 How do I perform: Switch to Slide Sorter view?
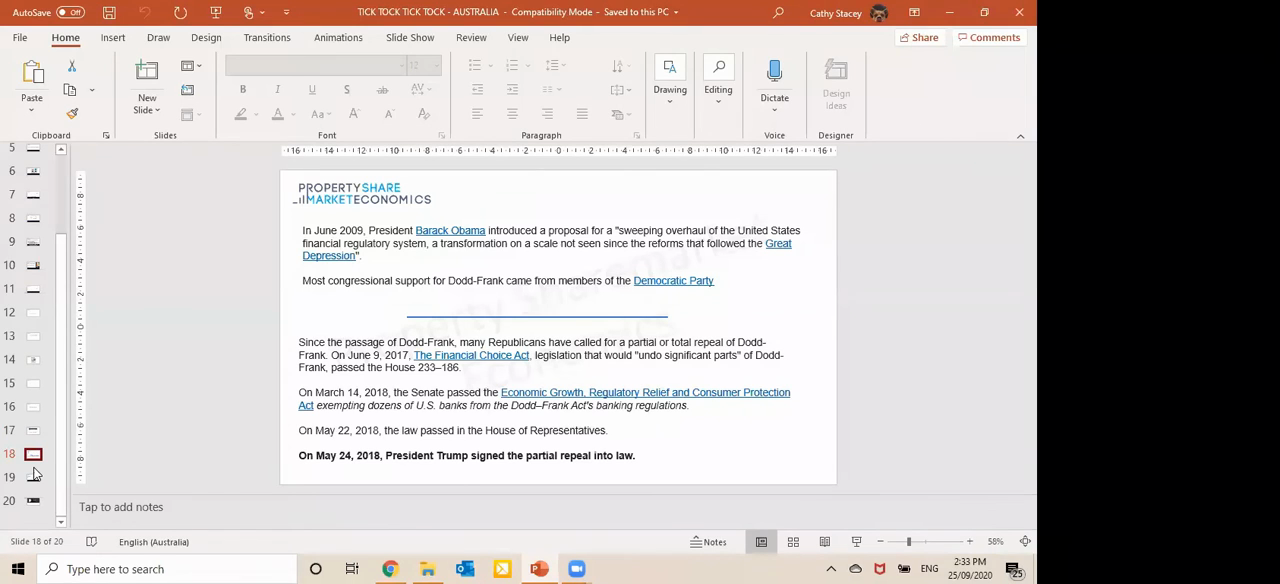tap(793, 542)
